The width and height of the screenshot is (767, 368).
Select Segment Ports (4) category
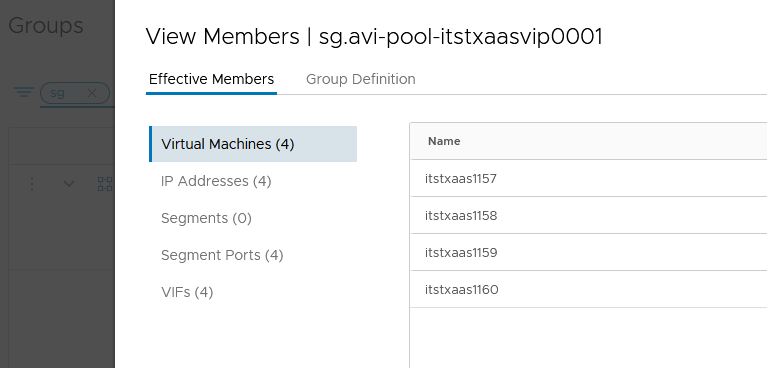222,255
